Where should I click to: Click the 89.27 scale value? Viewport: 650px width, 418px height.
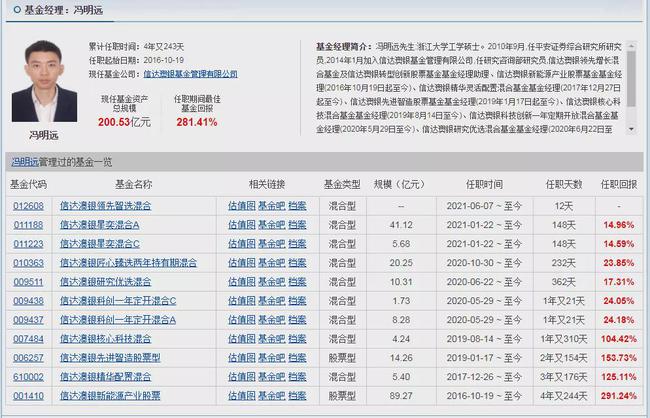[401, 396]
